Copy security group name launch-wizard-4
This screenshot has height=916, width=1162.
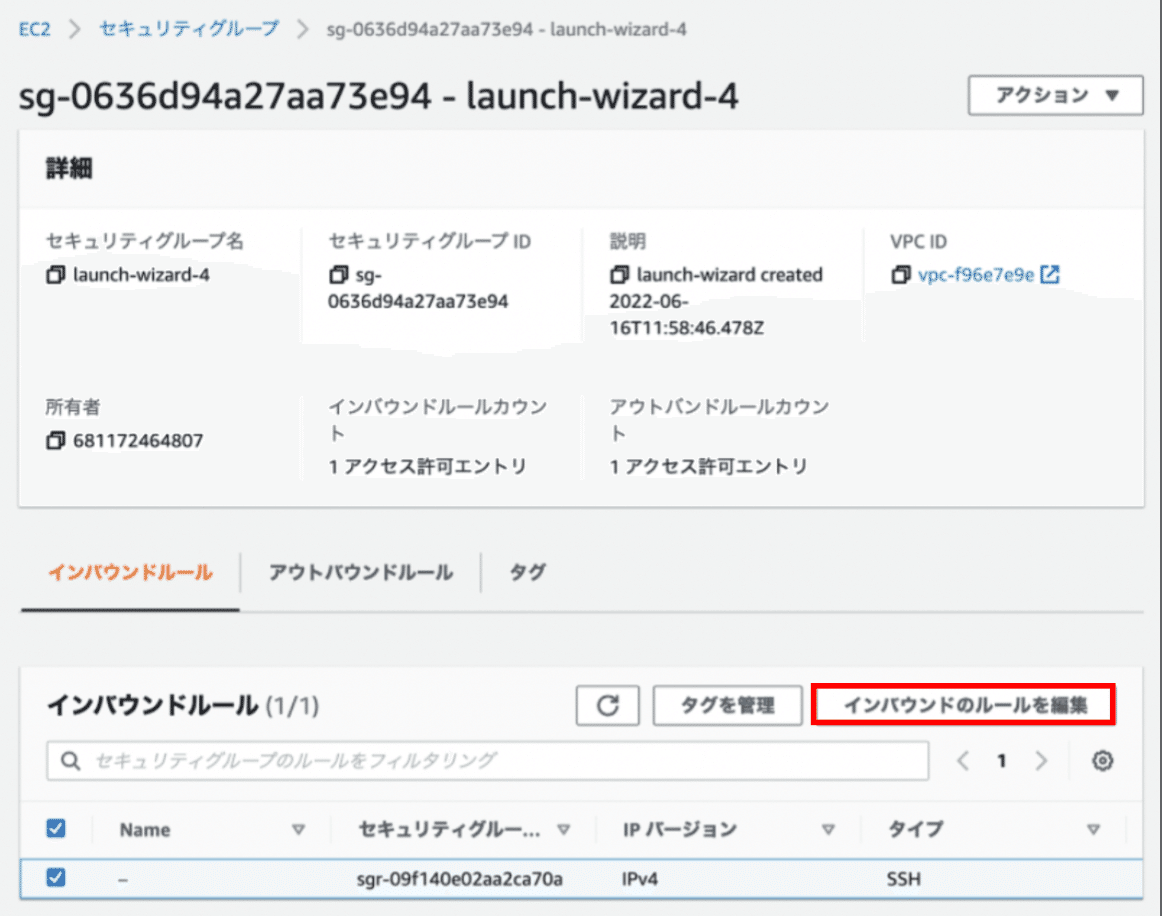(x=56, y=275)
